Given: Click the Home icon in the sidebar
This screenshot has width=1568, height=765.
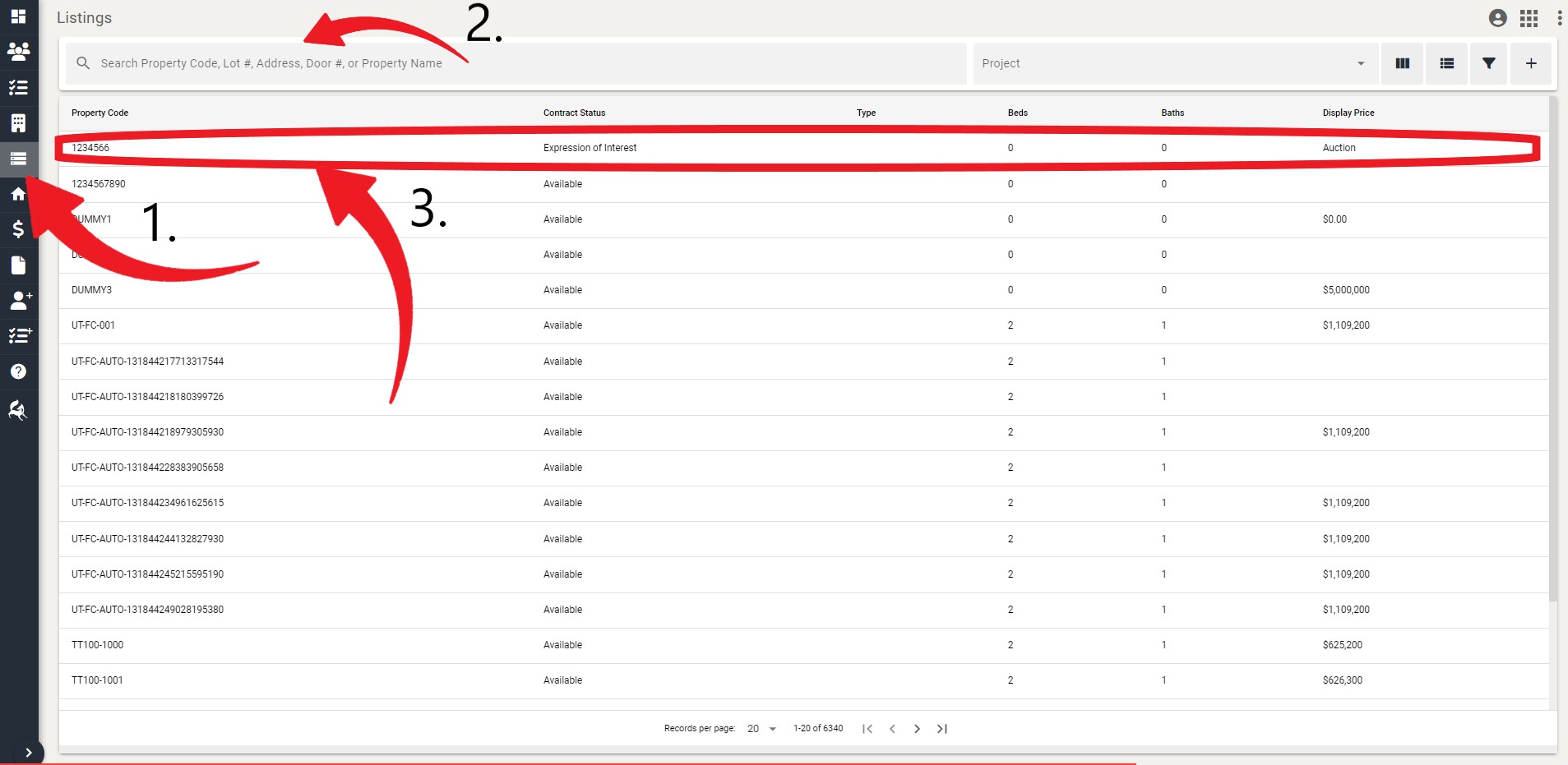Looking at the screenshot, I should click(x=18, y=194).
